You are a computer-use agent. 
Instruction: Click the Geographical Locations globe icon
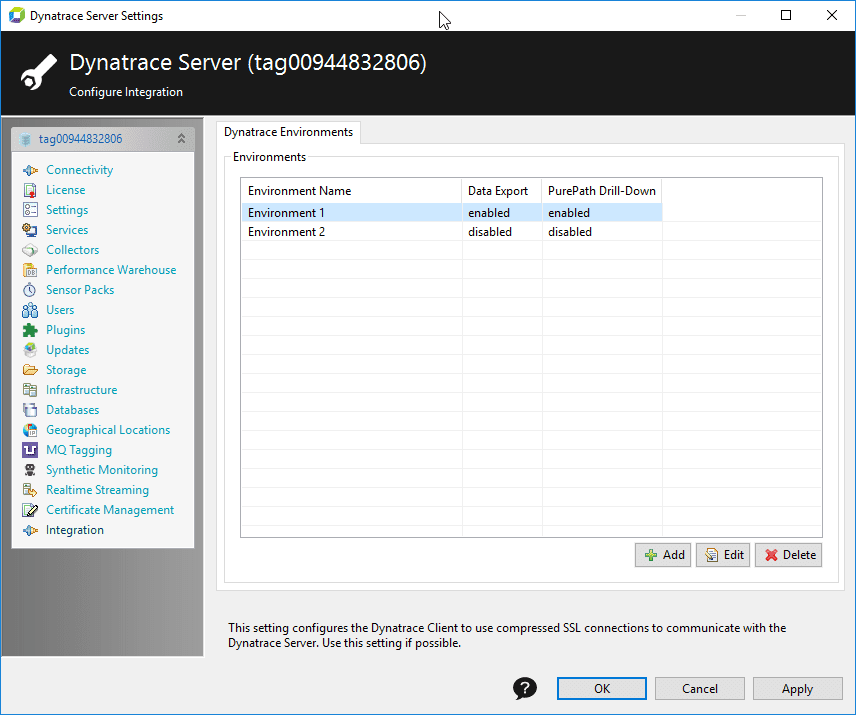coord(30,430)
